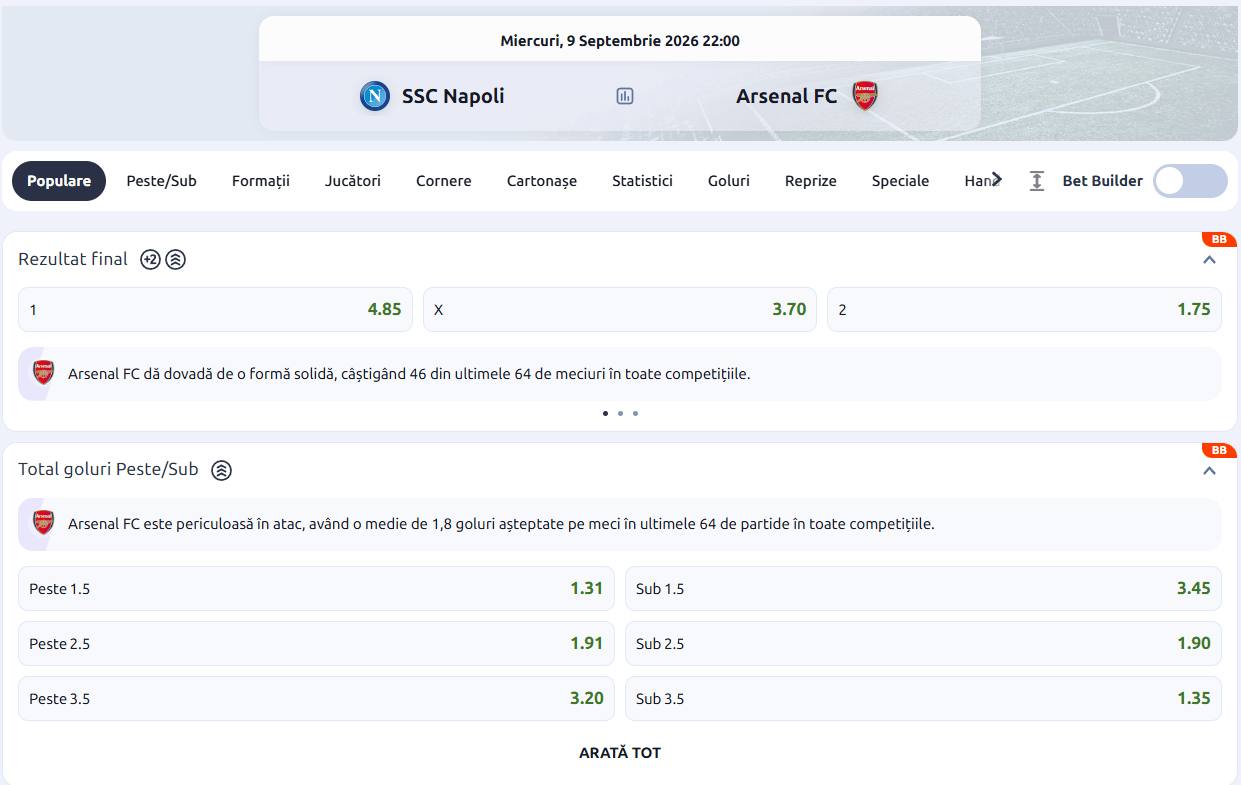Click the Arsenal FC team name in header
The width and height of the screenshot is (1241, 785).
click(787, 96)
